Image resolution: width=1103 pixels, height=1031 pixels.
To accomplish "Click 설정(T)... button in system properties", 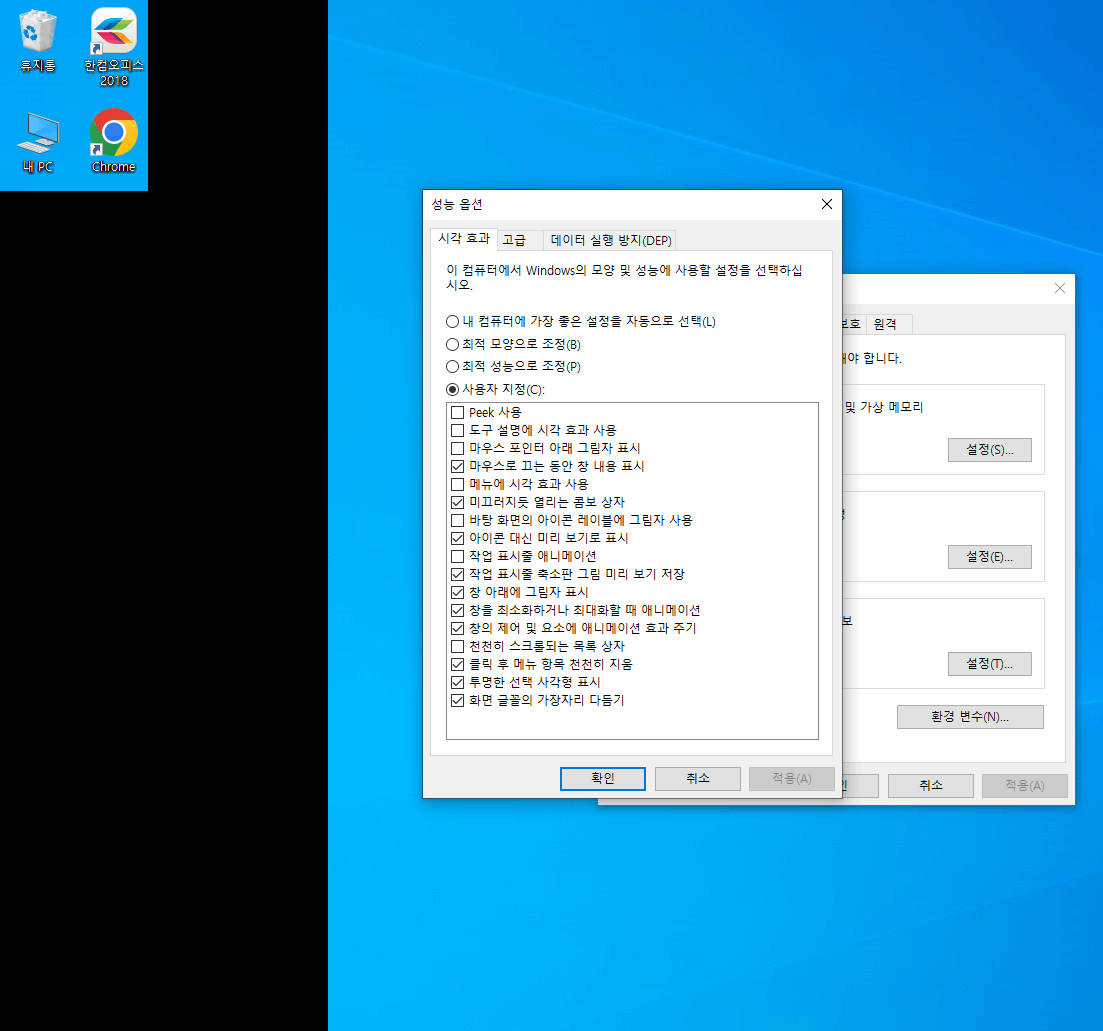I will (990, 664).
